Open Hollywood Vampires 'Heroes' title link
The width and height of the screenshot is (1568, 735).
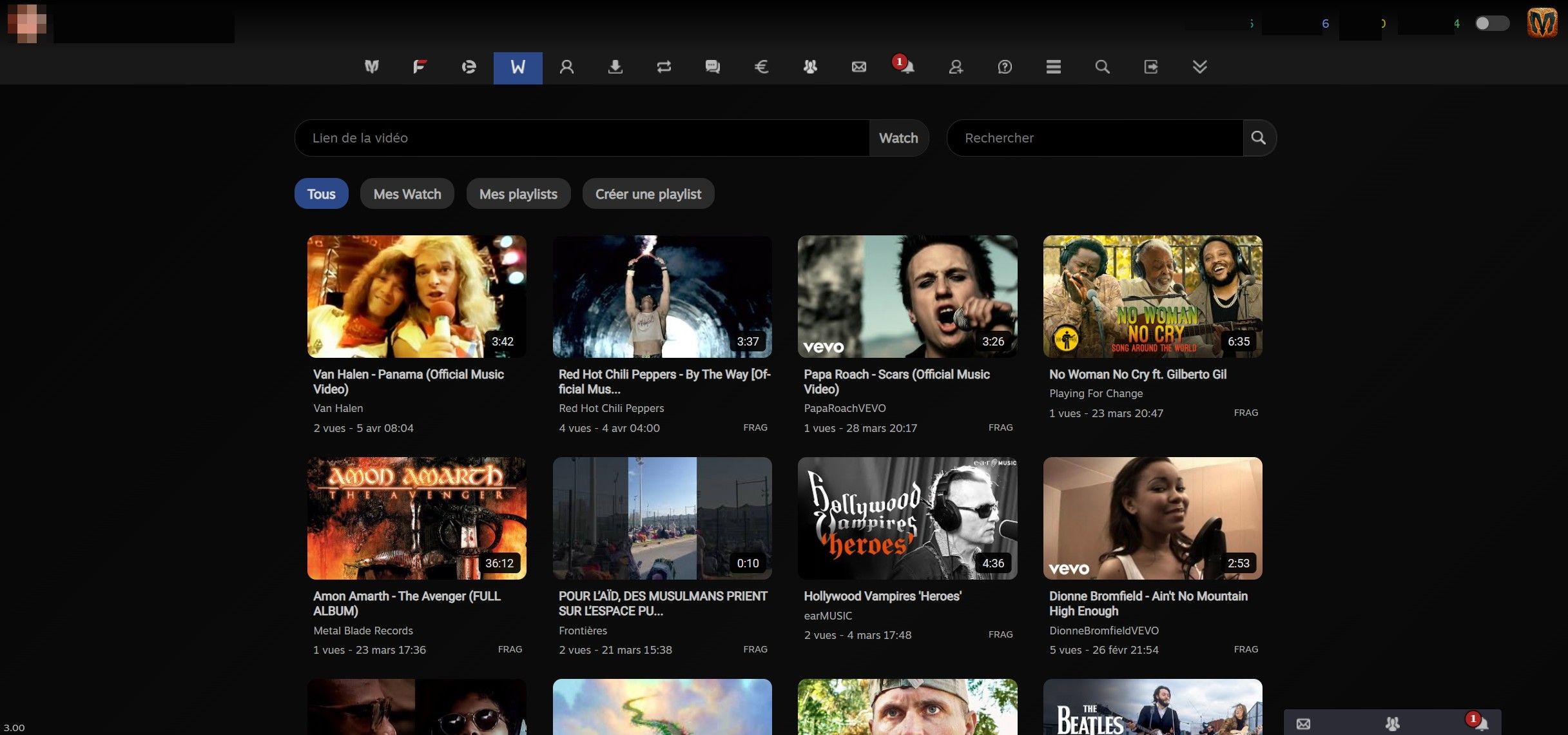click(x=882, y=596)
